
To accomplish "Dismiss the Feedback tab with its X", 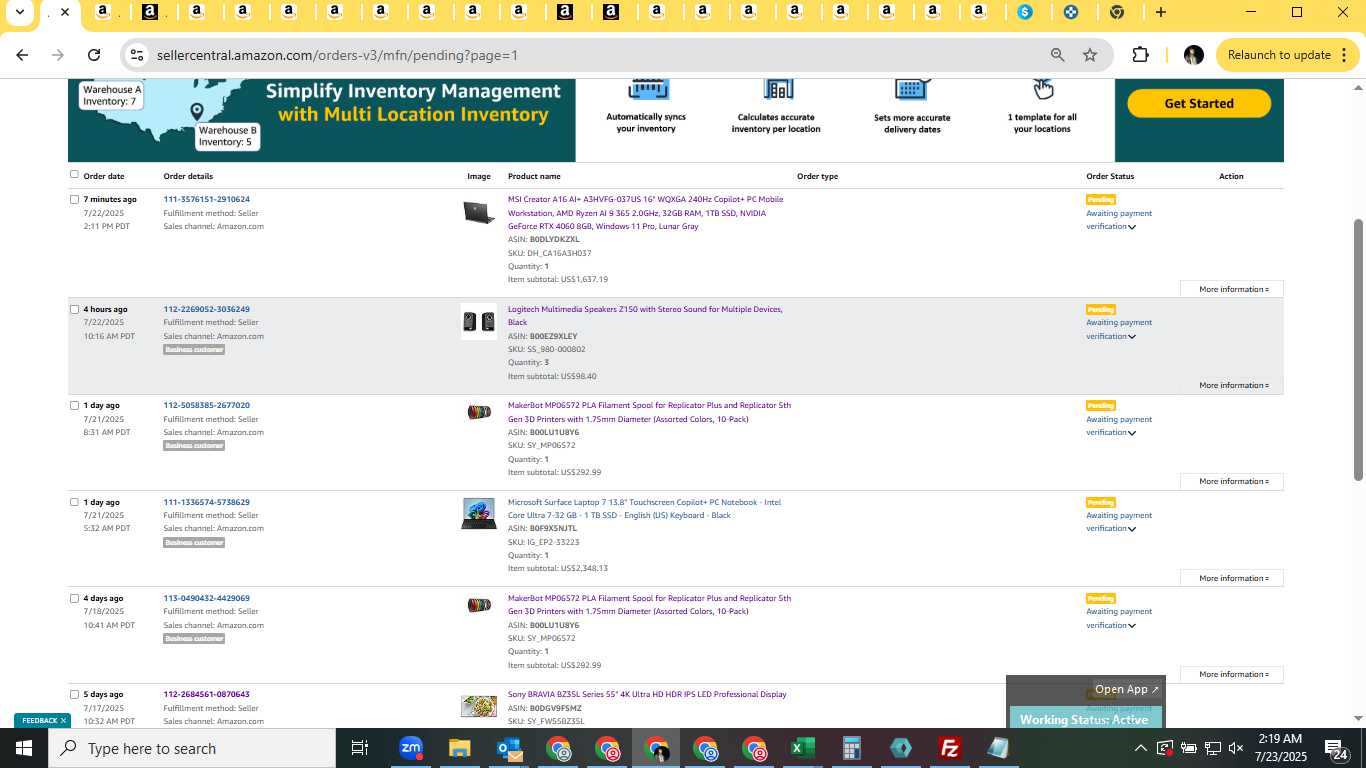I will [63, 720].
